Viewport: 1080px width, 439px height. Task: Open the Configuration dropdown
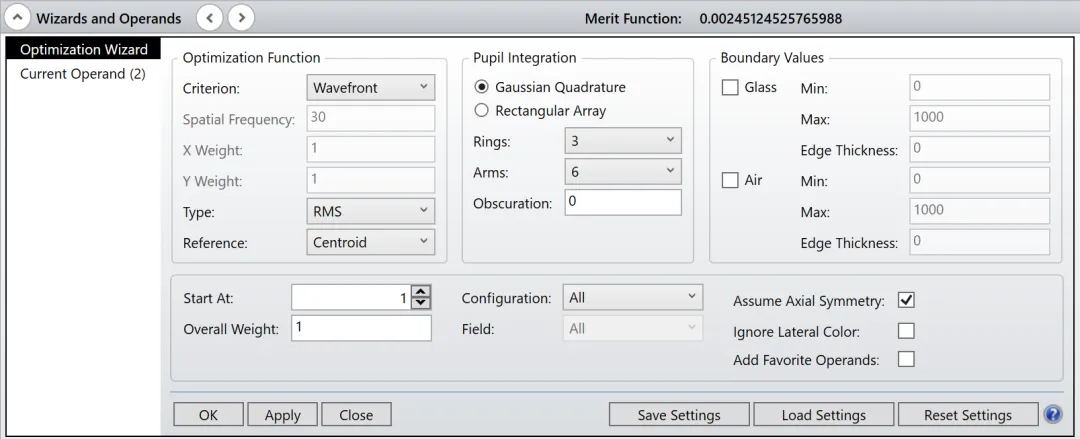[x=632, y=298]
